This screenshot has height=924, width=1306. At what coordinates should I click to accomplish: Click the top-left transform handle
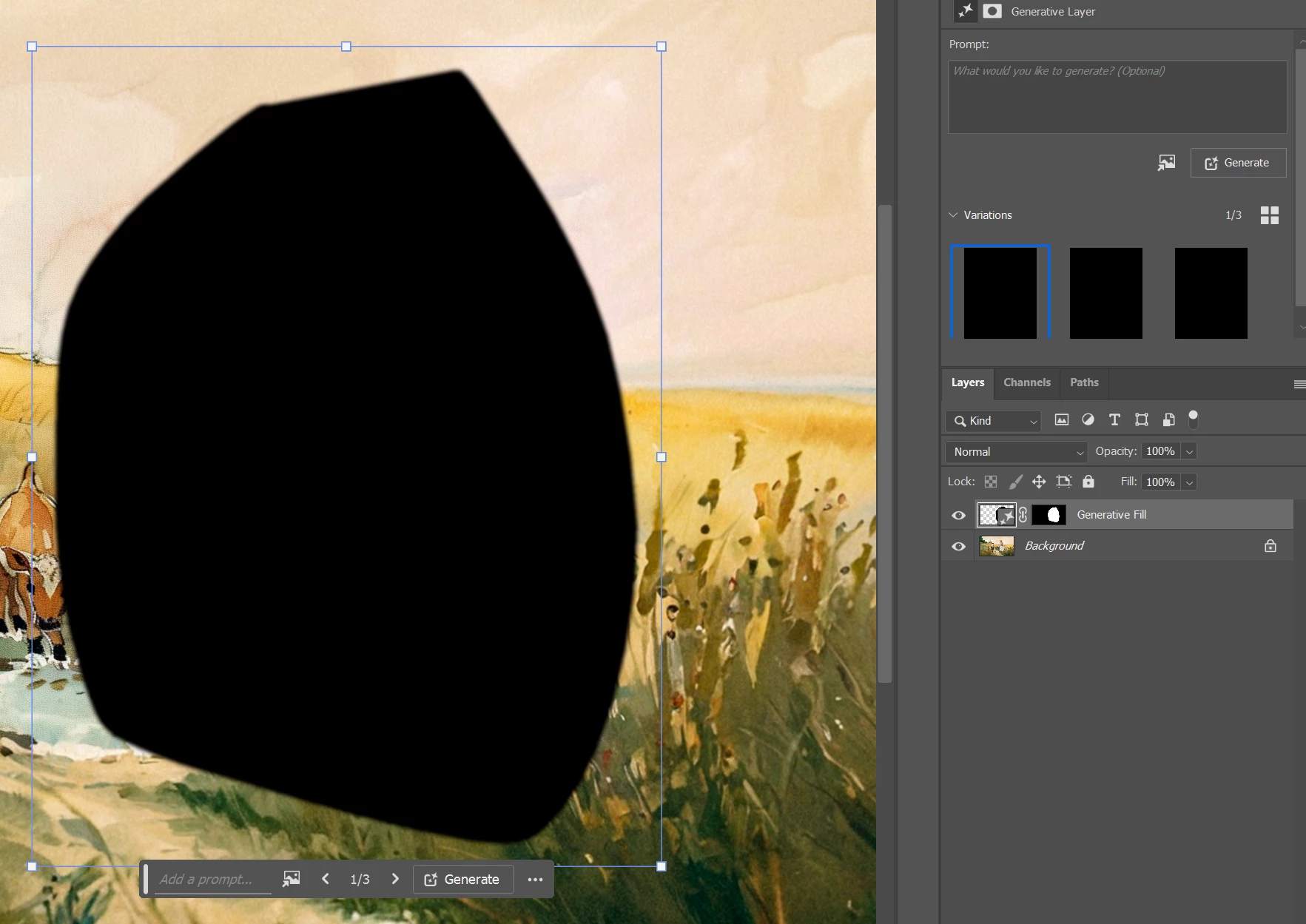click(x=32, y=47)
